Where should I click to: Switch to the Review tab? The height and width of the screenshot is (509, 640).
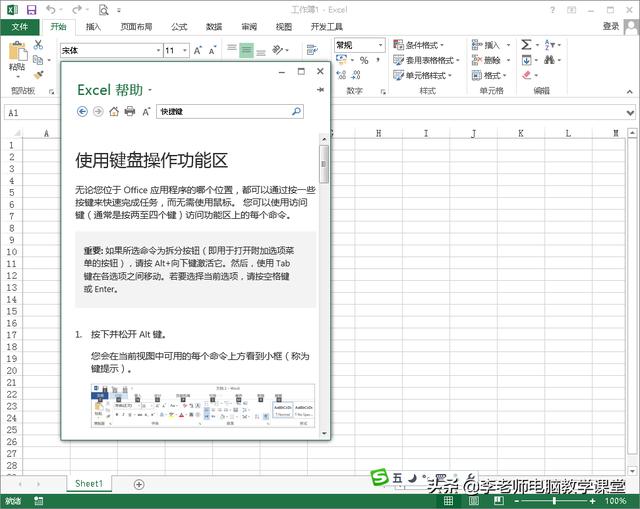(249, 27)
